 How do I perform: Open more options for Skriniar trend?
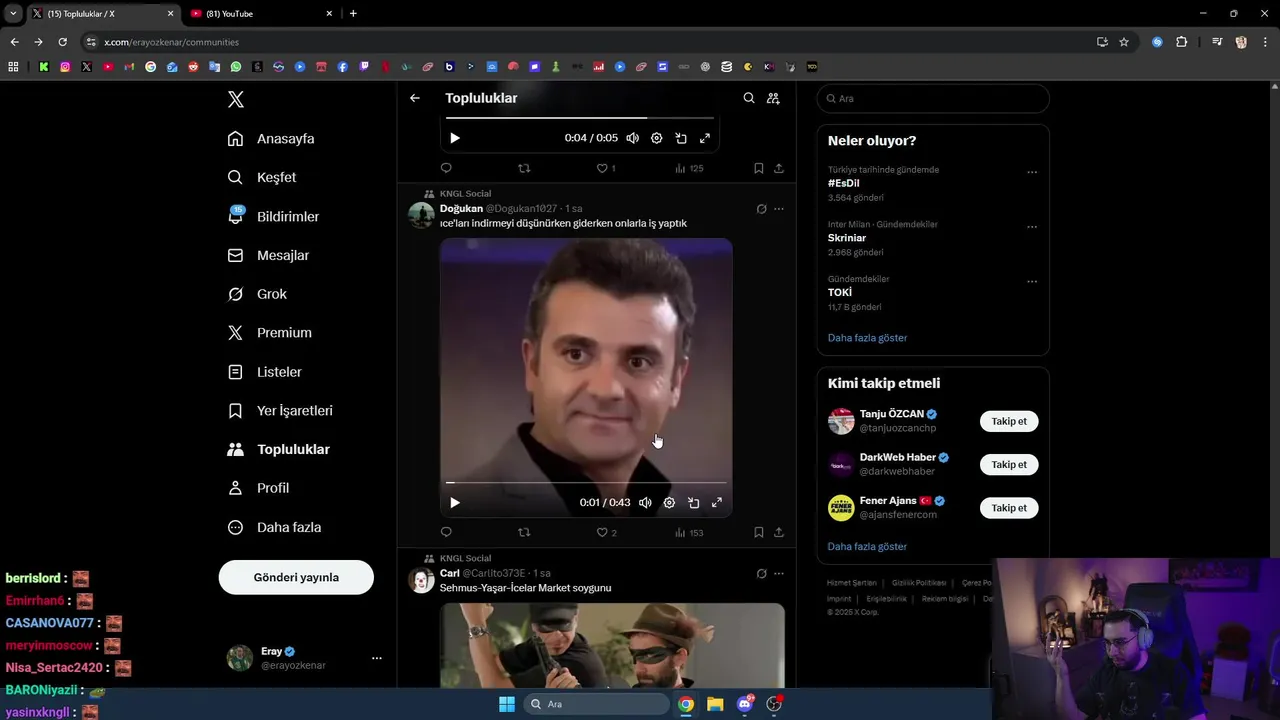(x=1032, y=227)
